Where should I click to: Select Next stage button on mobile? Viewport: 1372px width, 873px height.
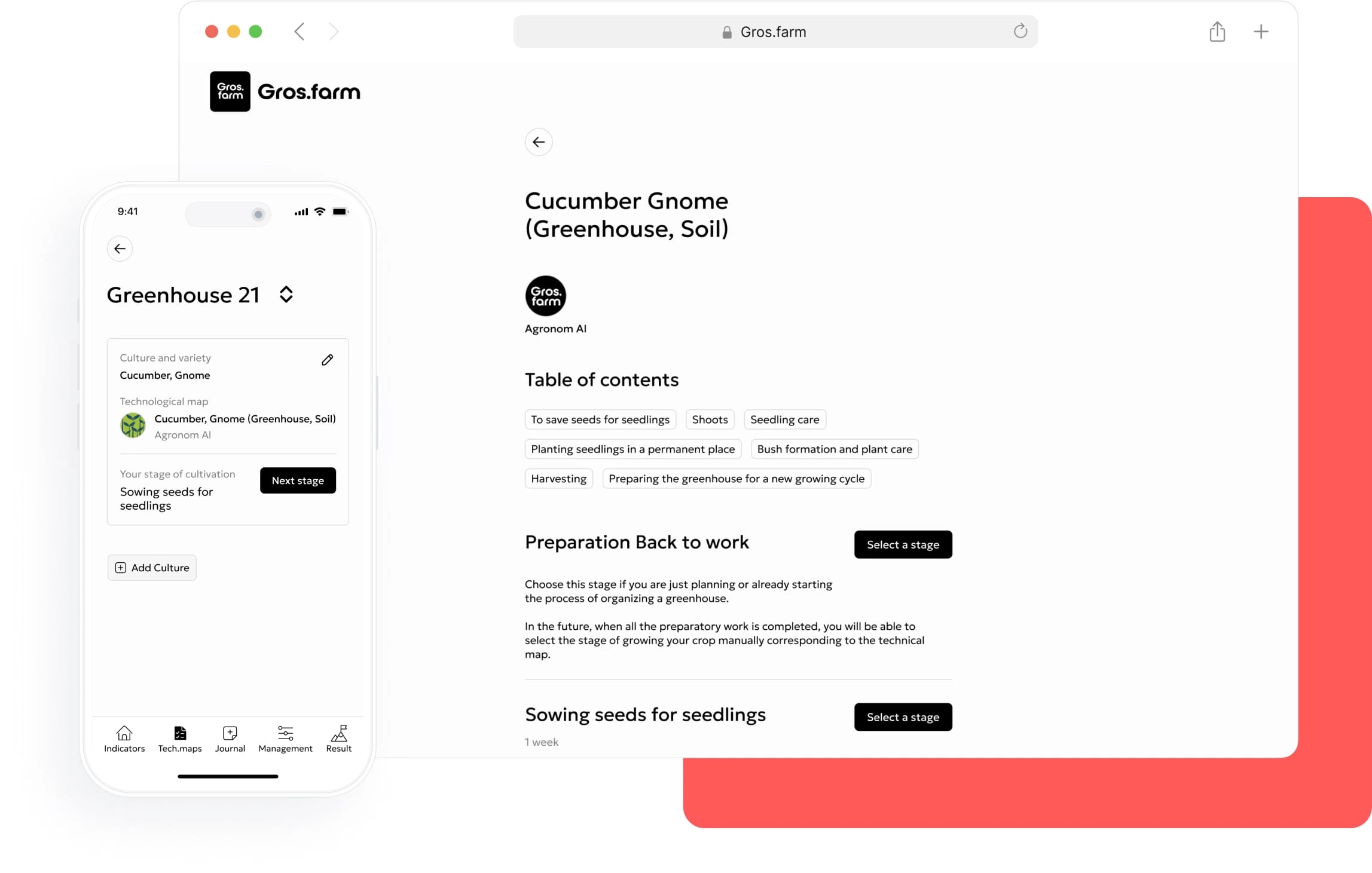pos(298,480)
